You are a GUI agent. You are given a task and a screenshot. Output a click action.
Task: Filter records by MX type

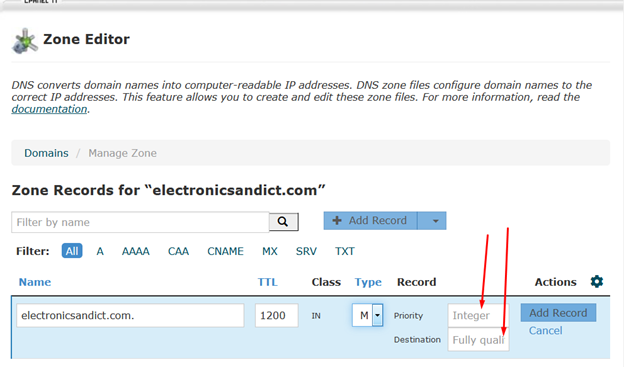(x=270, y=252)
